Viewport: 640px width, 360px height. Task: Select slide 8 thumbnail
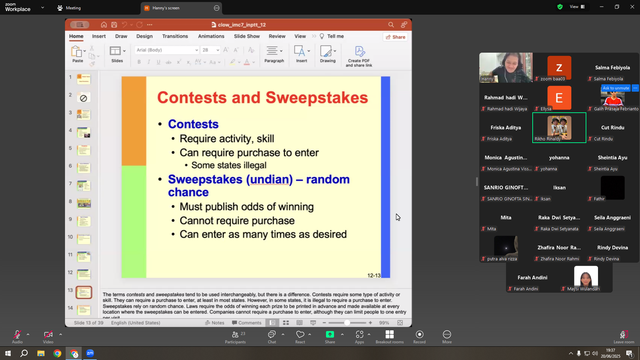pyautogui.click(x=84, y=203)
